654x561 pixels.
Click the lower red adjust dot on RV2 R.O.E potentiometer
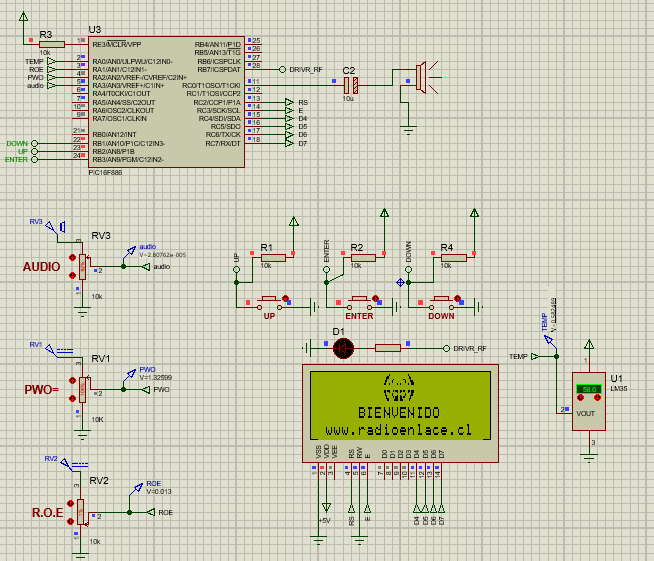point(70,521)
